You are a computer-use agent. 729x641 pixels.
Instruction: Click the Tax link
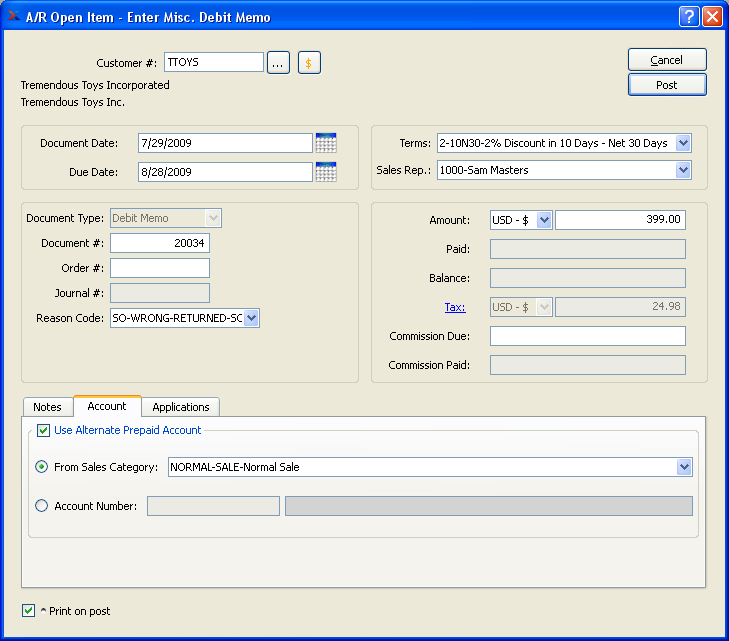pyautogui.click(x=455, y=307)
